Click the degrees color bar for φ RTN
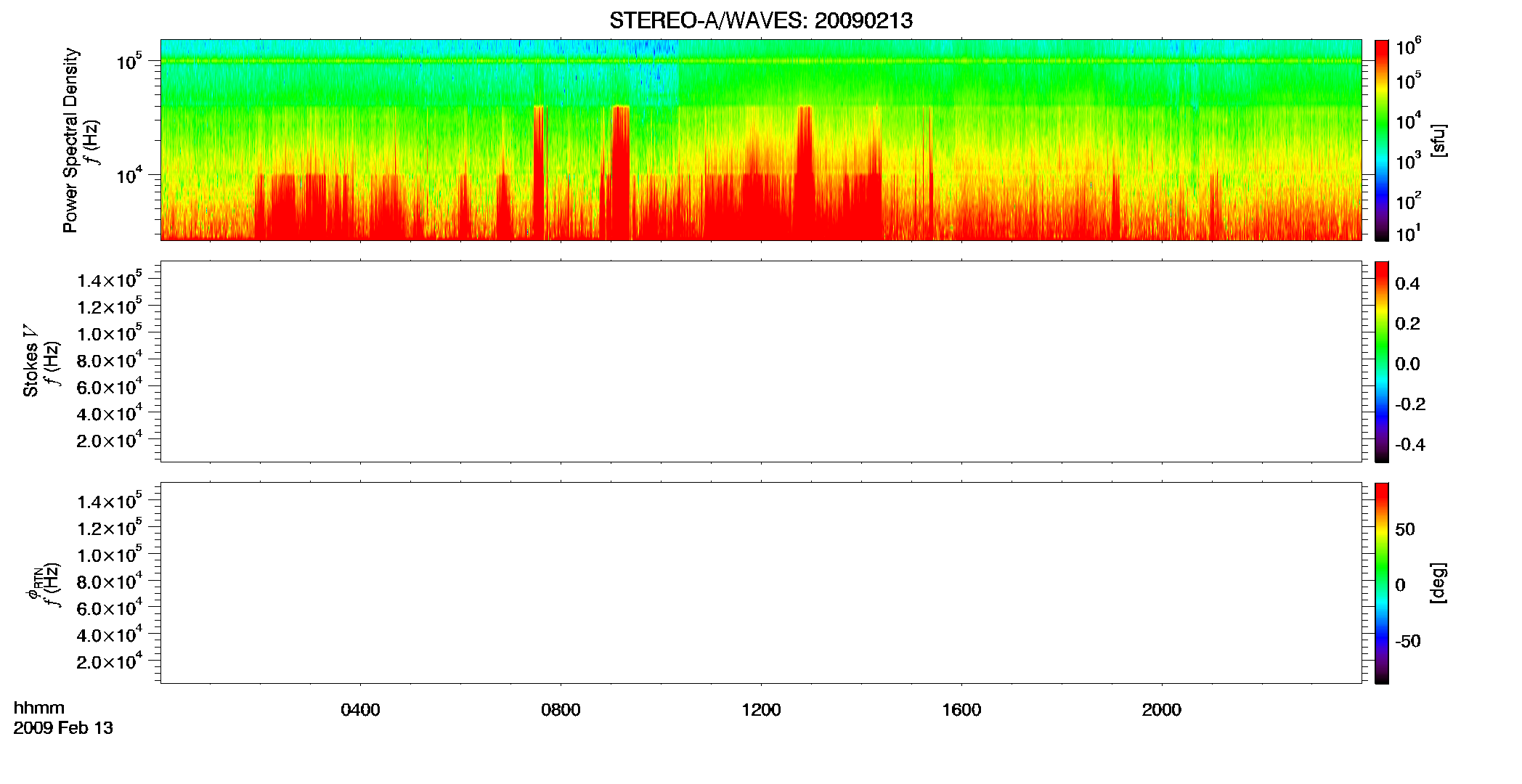This screenshot has width=1522, height=784. 1382,583
